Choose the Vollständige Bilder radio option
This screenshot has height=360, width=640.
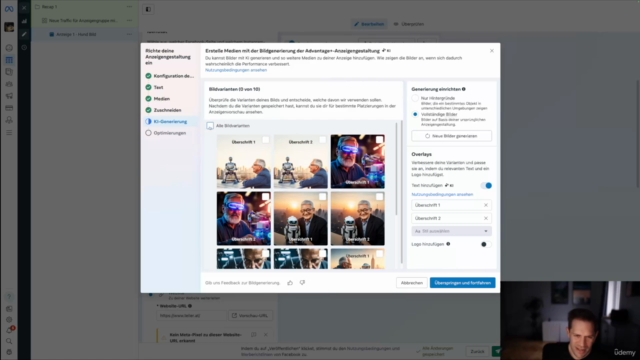pyautogui.click(x=415, y=115)
